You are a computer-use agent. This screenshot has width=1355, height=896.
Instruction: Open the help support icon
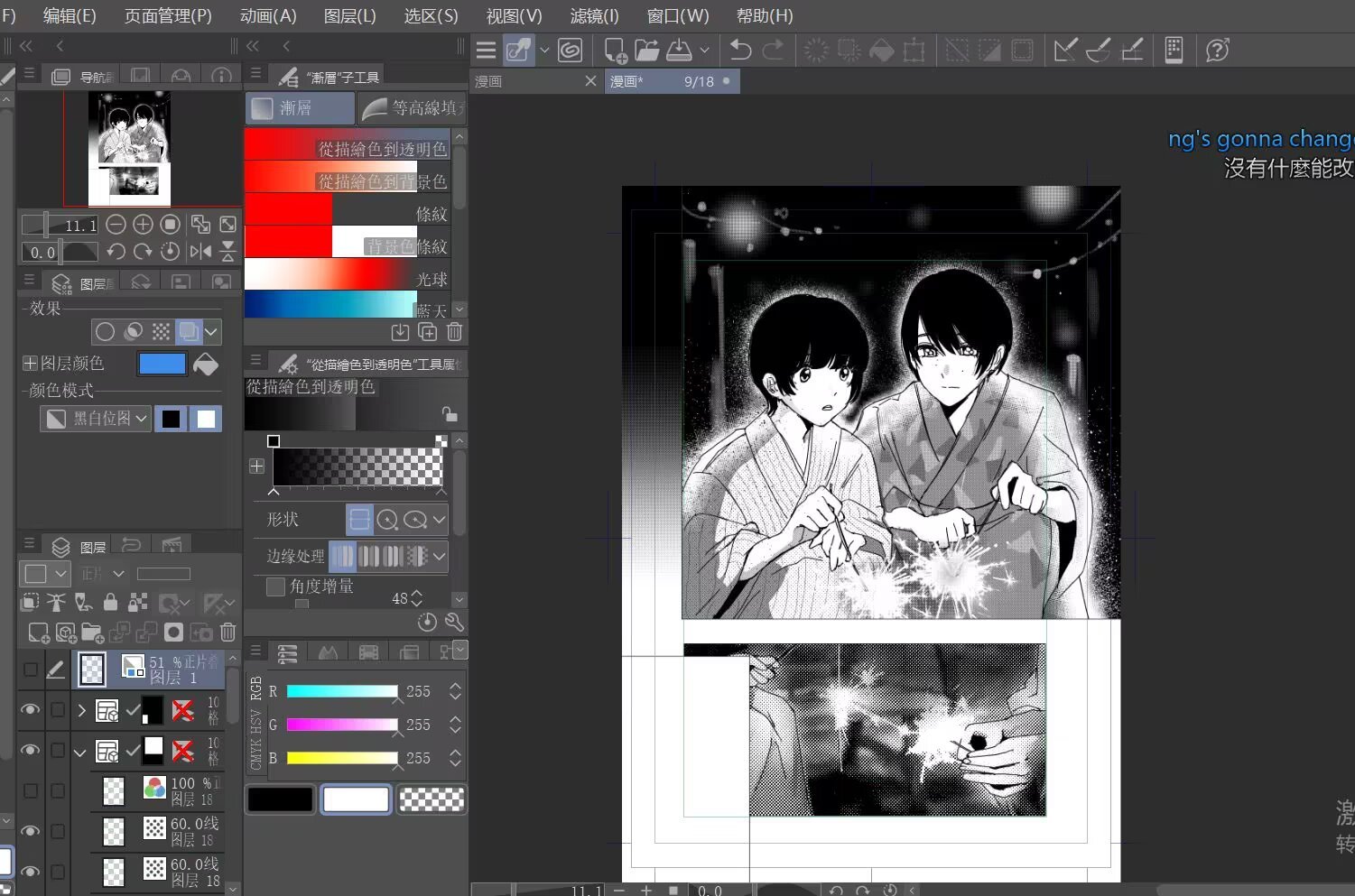click(x=1217, y=51)
